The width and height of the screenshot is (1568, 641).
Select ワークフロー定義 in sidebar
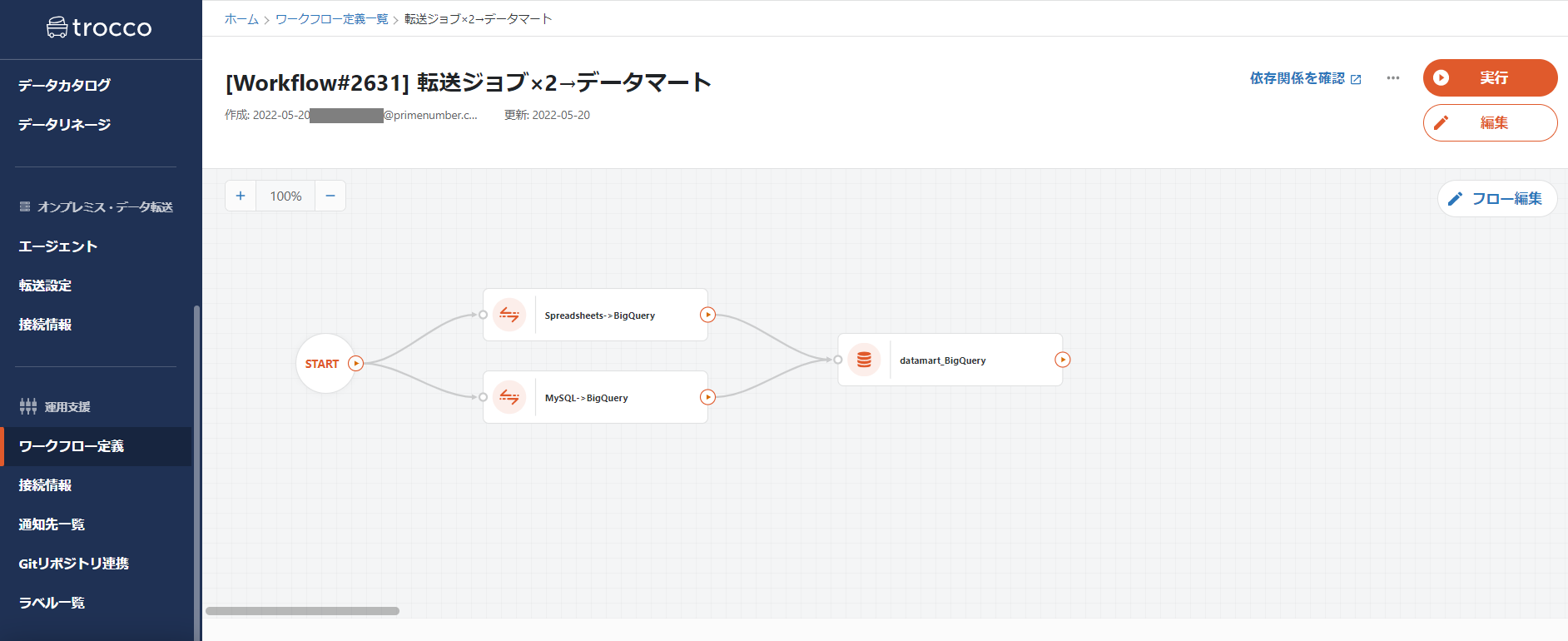[97, 446]
